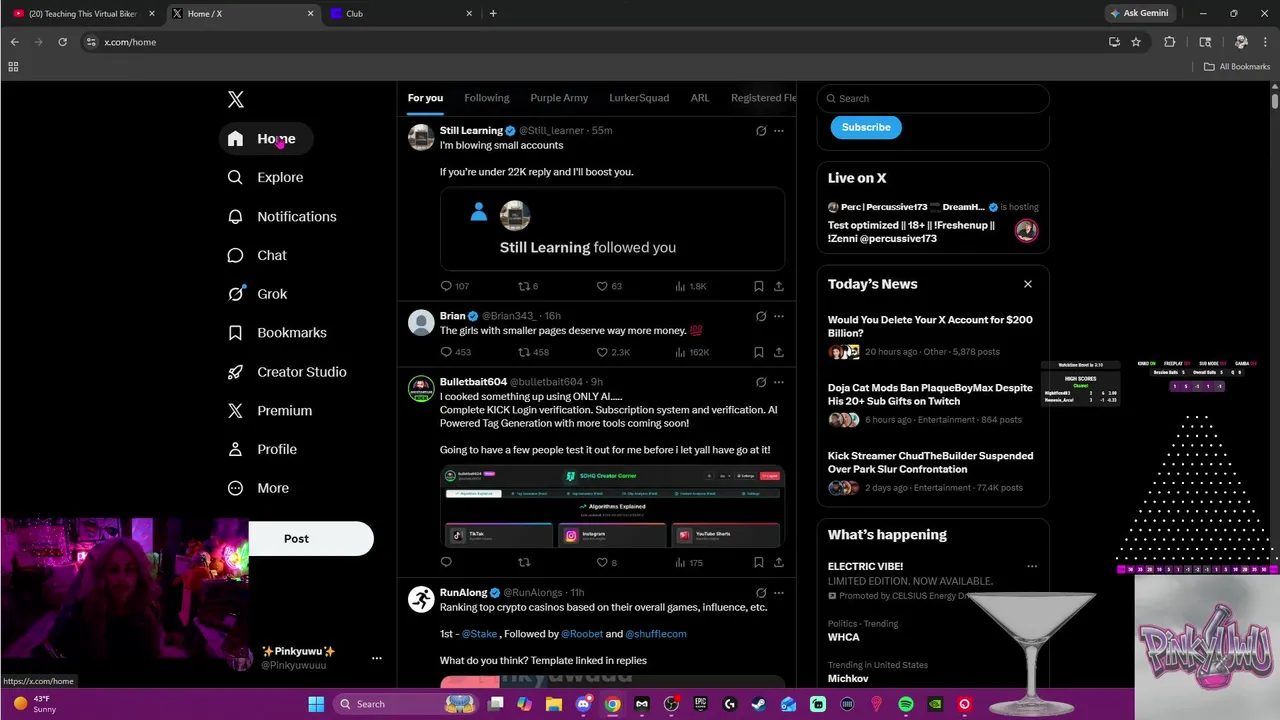Open the $200 Billion news story
The width and height of the screenshot is (1280, 720).
933,336
